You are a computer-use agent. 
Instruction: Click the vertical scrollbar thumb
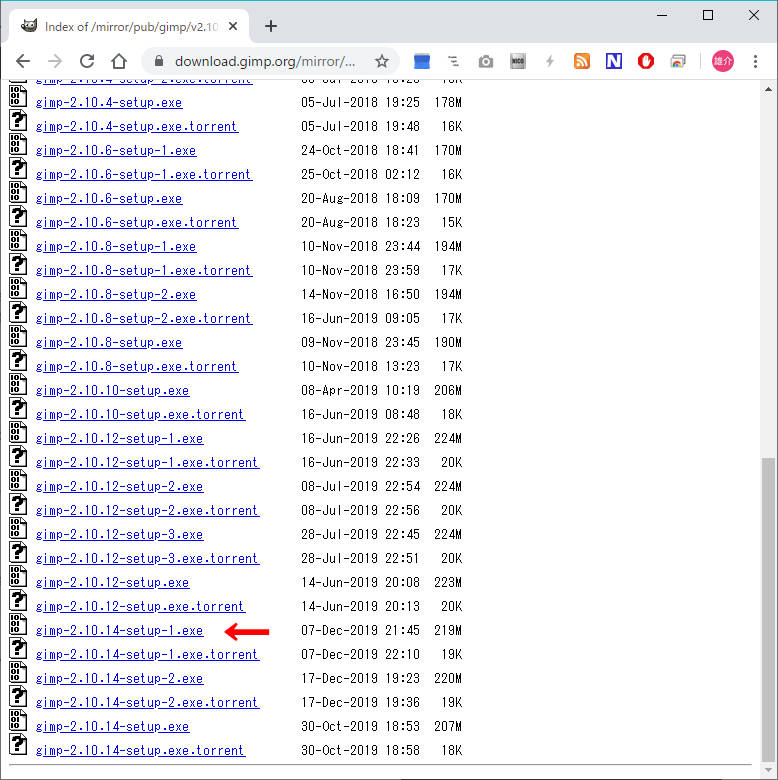click(x=768, y=609)
